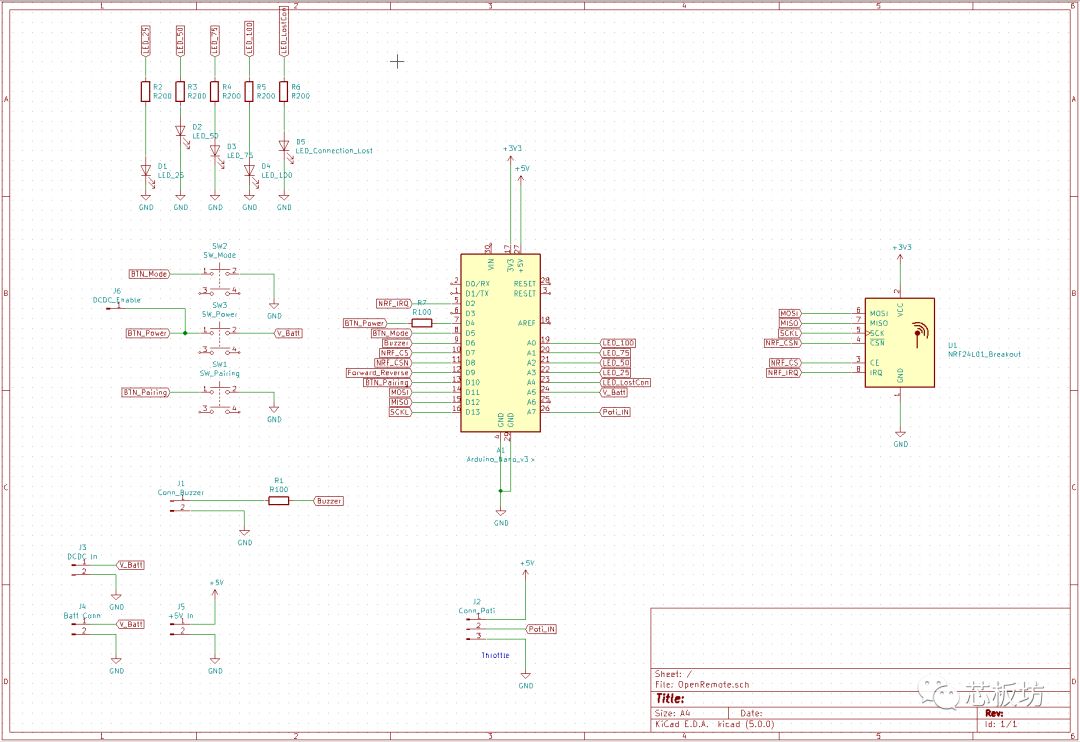1080x742 pixels.
Task: Click the Throttle text note
Action: [495, 655]
